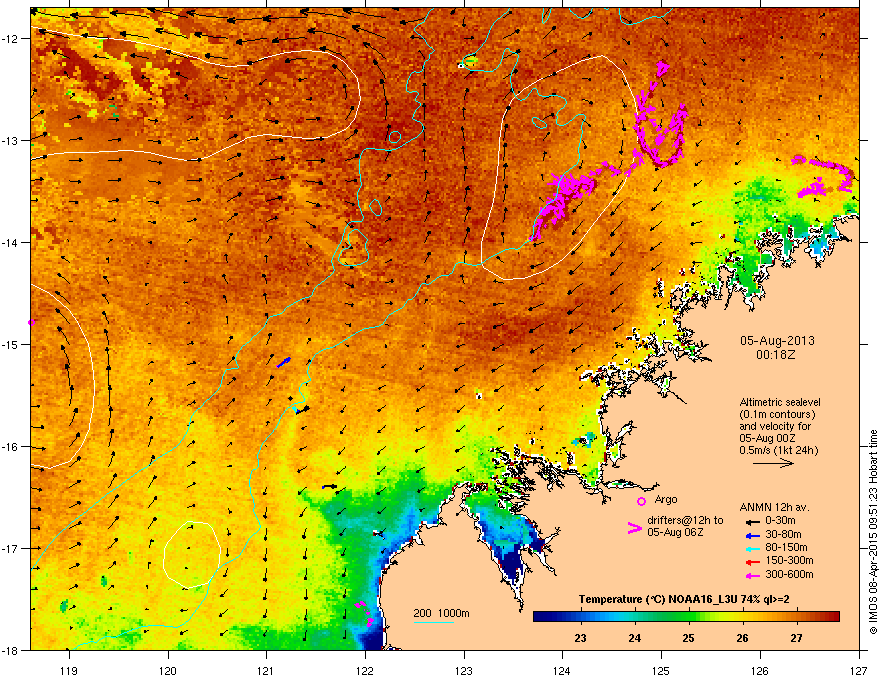Viewport: 880px width, 680px height.
Task: Click the dark red end of temperature colorbar
Action: [x=833, y=617]
